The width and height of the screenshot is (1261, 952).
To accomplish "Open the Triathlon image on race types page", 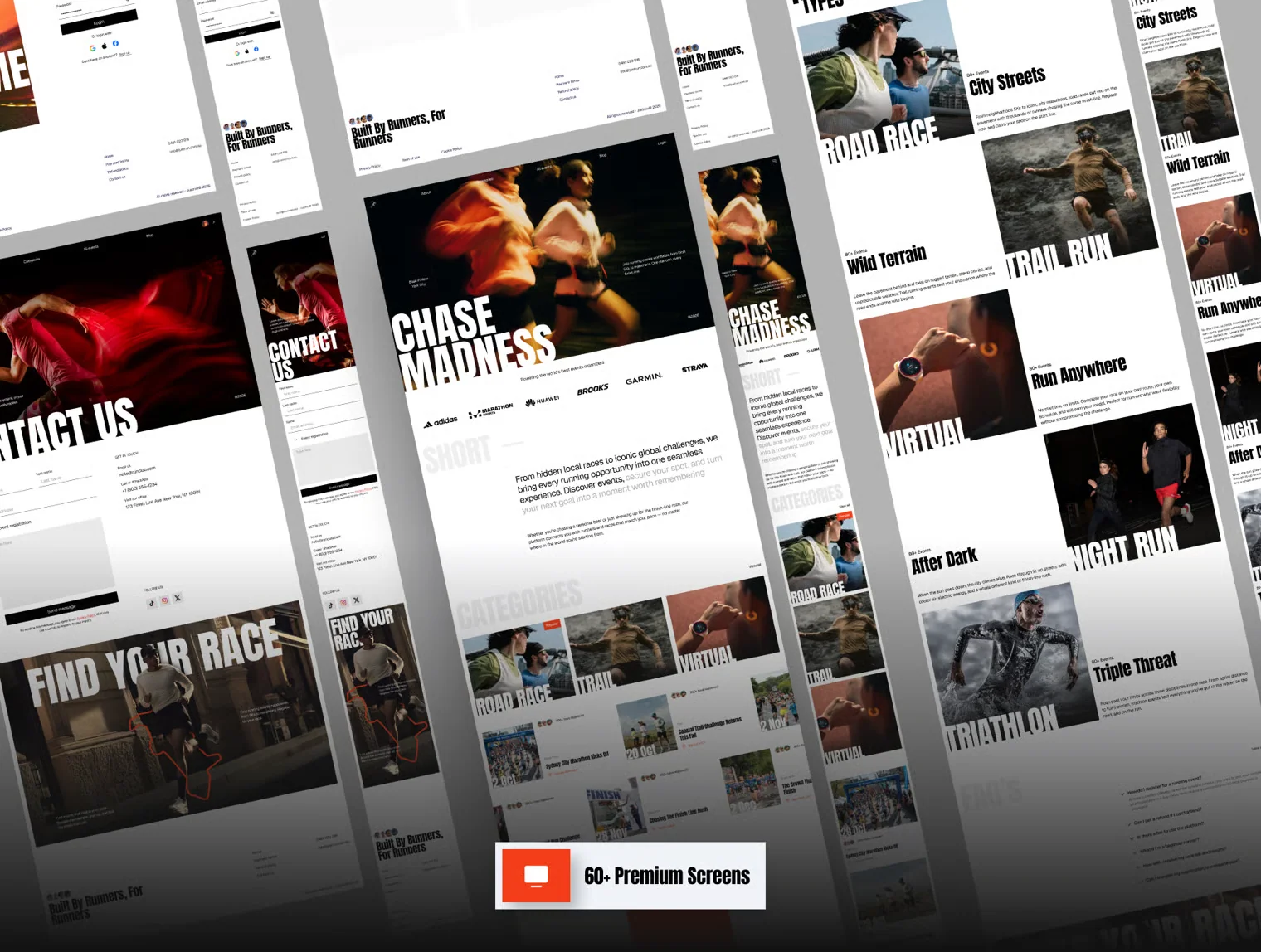I will (x=1009, y=667).
